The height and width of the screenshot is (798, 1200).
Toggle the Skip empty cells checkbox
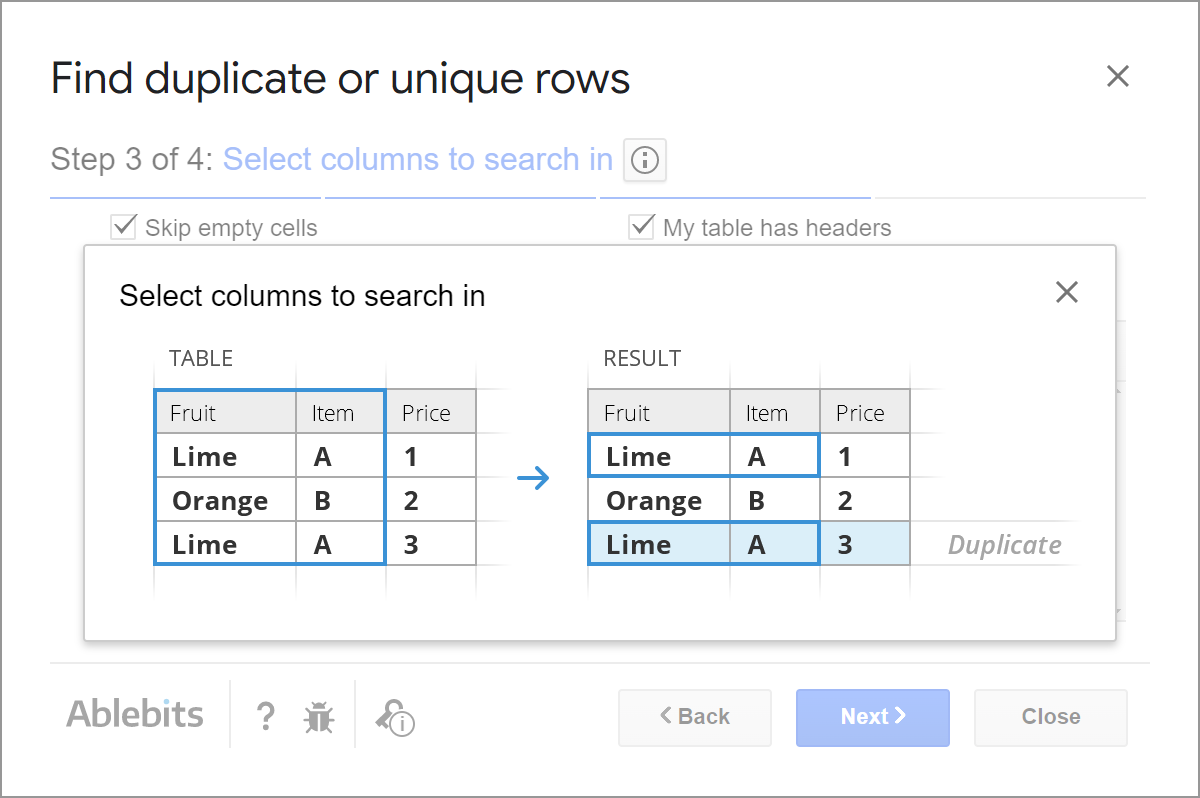click(123, 226)
